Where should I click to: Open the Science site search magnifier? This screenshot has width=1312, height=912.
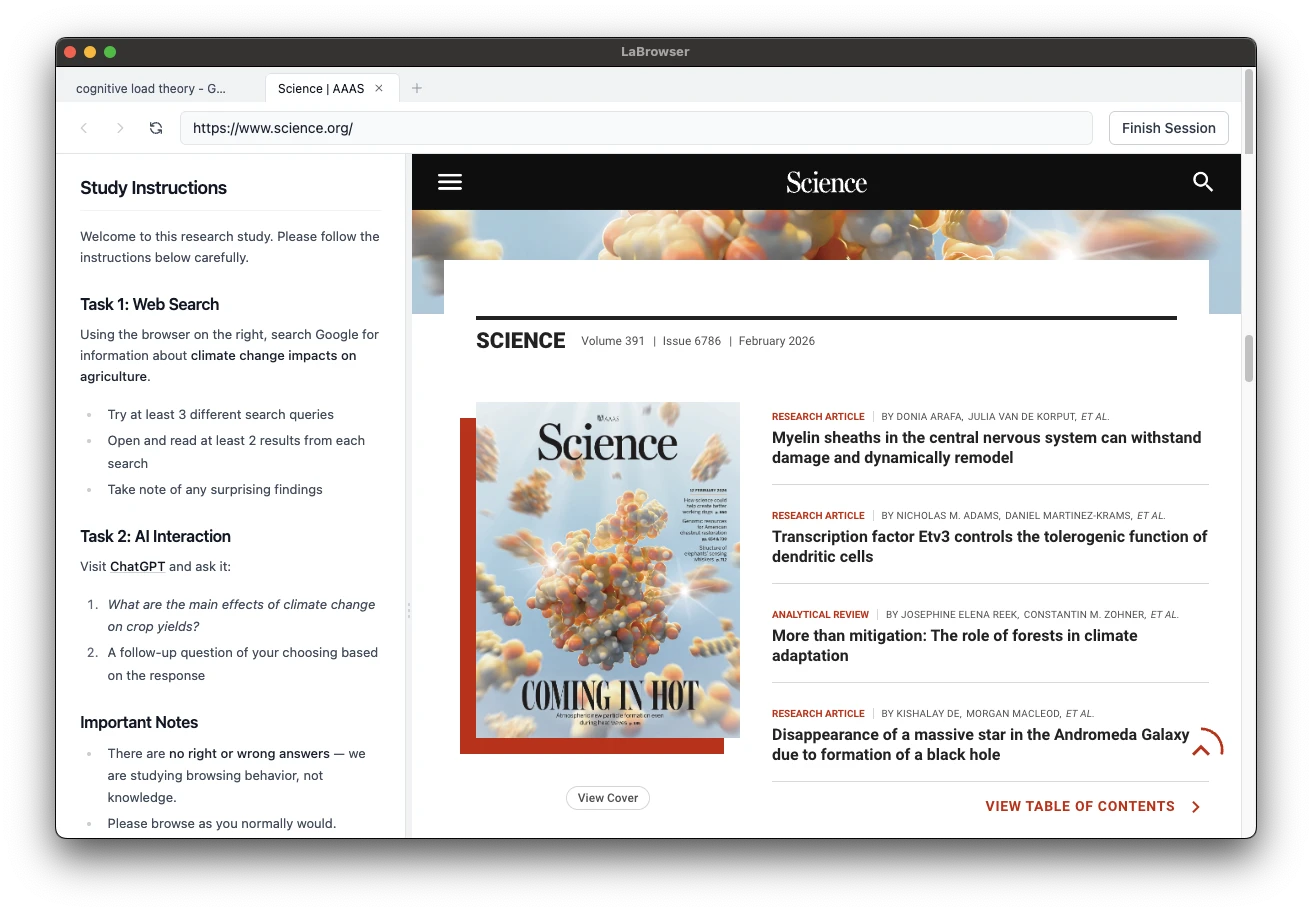[1202, 182]
